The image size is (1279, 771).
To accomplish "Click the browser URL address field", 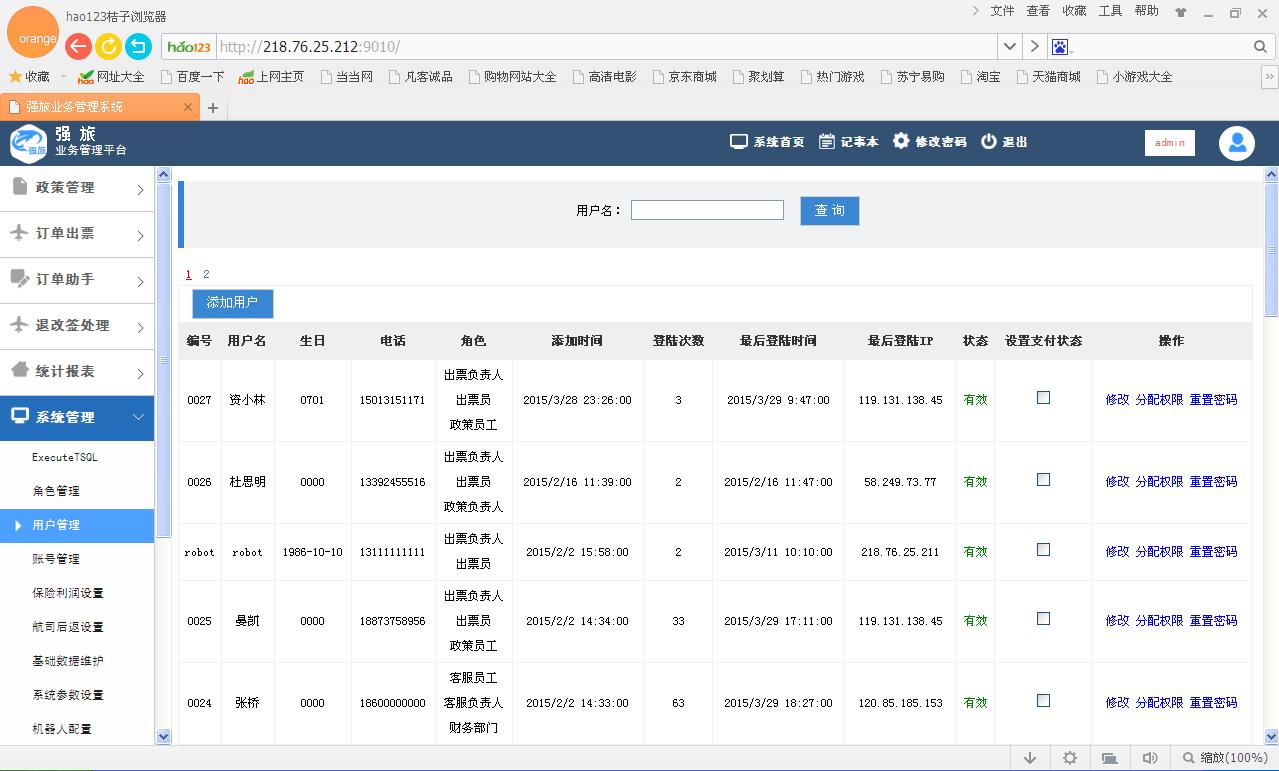I will pos(606,47).
